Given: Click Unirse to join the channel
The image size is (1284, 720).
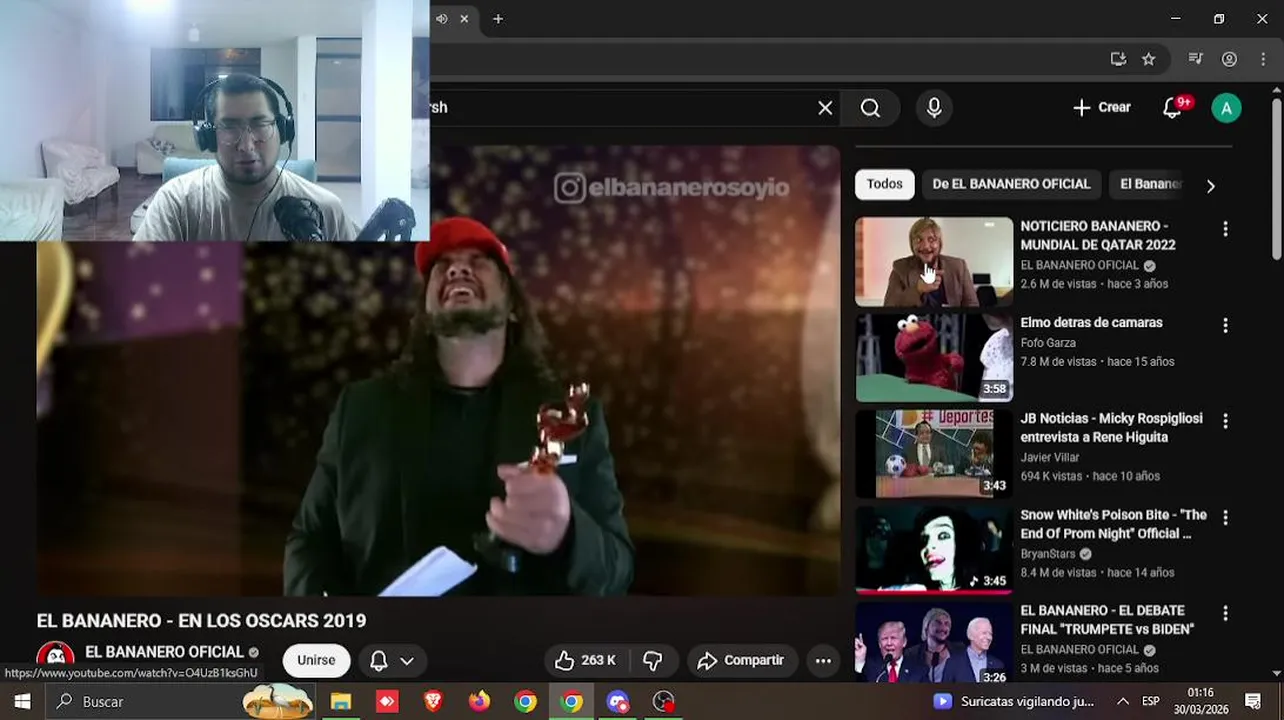Looking at the screenshot, I should (316, 660).
